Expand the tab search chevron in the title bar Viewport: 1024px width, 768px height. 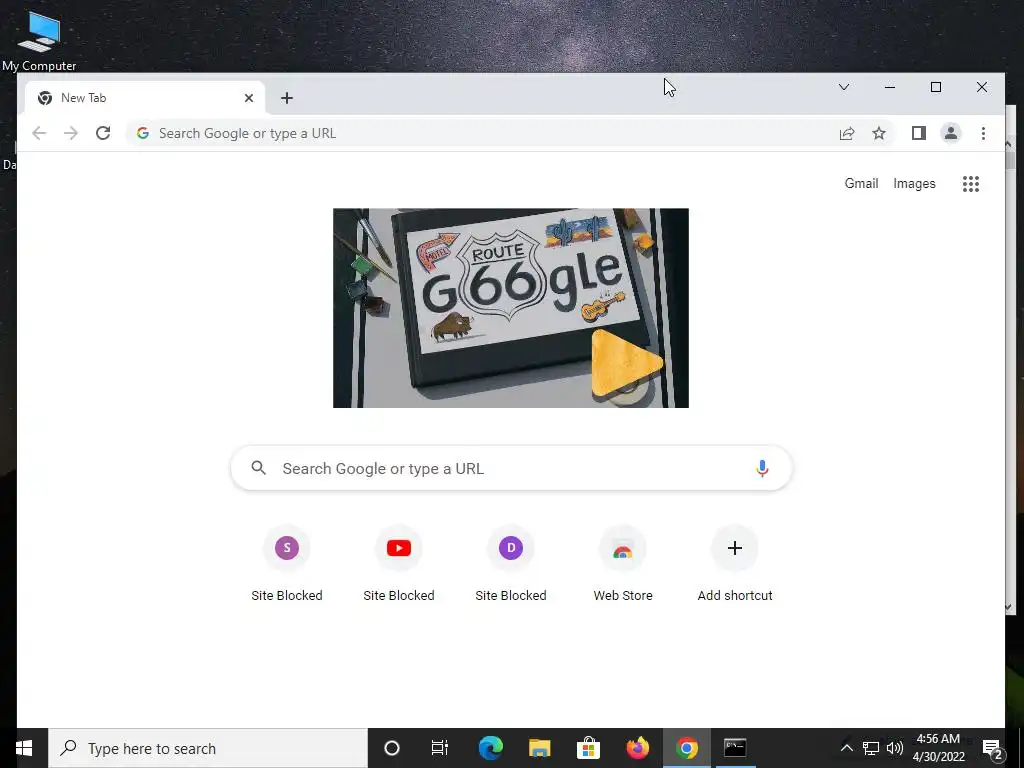coord(844,87)
